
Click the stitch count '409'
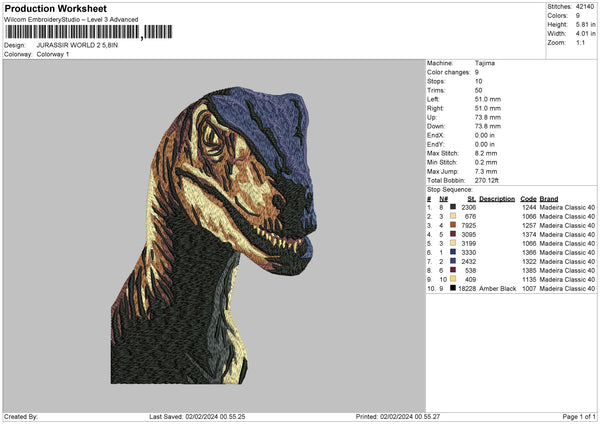470,279
